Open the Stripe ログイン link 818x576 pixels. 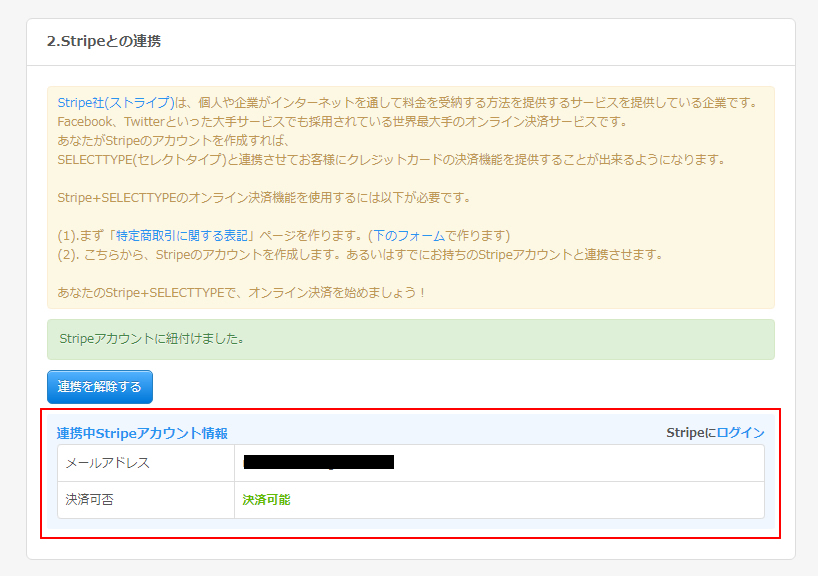click(740, 433)
